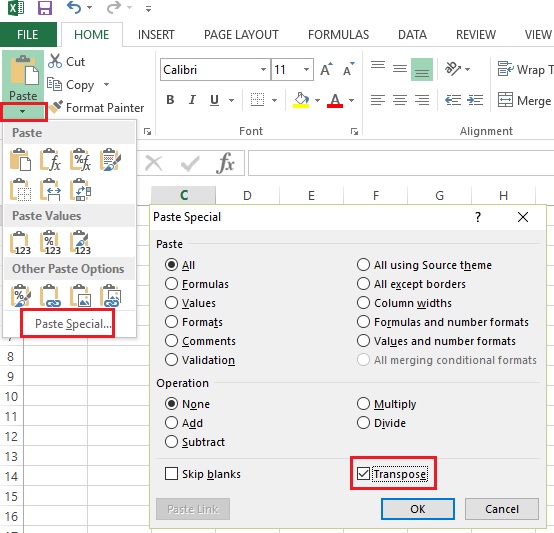Select the Format Painter brush
This screenshot has width=554, height=533.
point(56,107)
